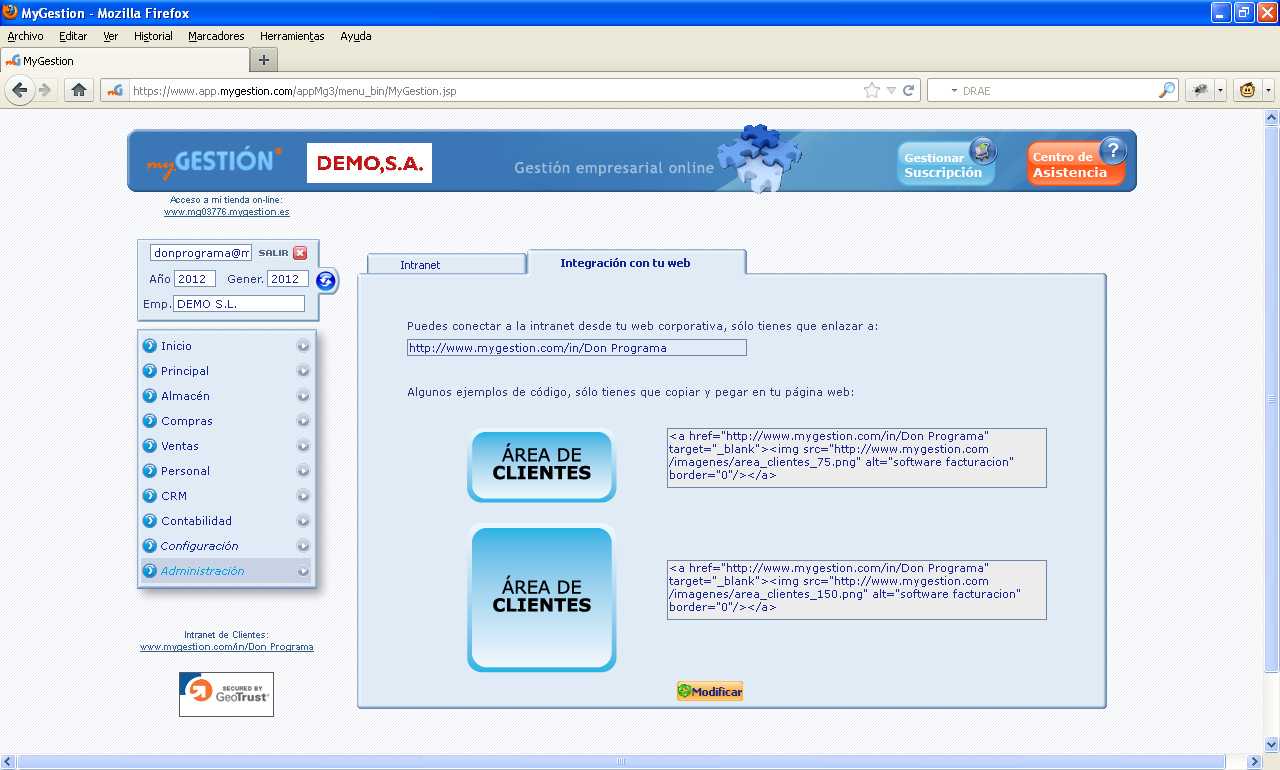Select the Ventas menu item
The width and height of the screenshot is (1280, 770).
coord(180,446)
